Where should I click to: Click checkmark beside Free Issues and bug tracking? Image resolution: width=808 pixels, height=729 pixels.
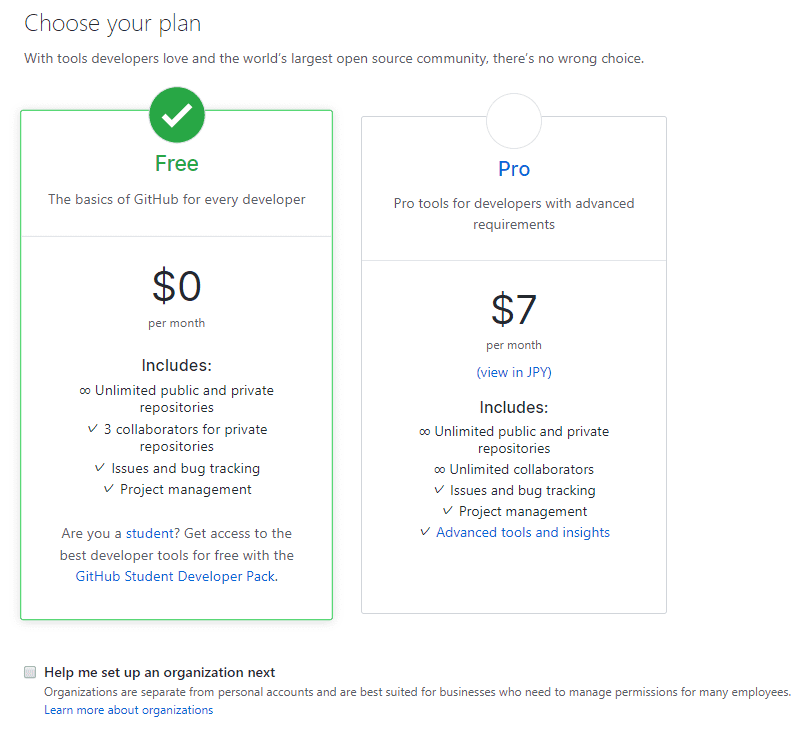pyautogui.click(x=100, y=468)
